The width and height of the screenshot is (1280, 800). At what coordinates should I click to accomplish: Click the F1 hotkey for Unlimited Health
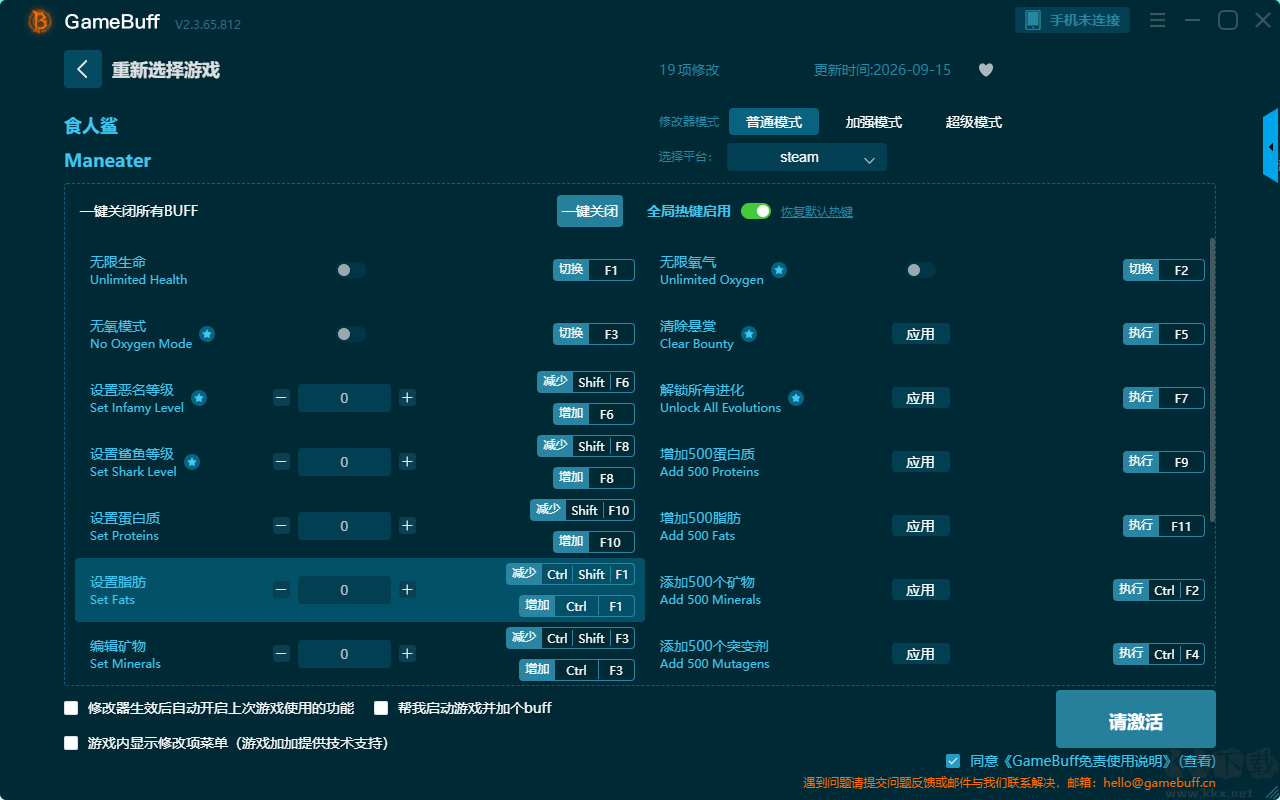(x=594, y=270)
